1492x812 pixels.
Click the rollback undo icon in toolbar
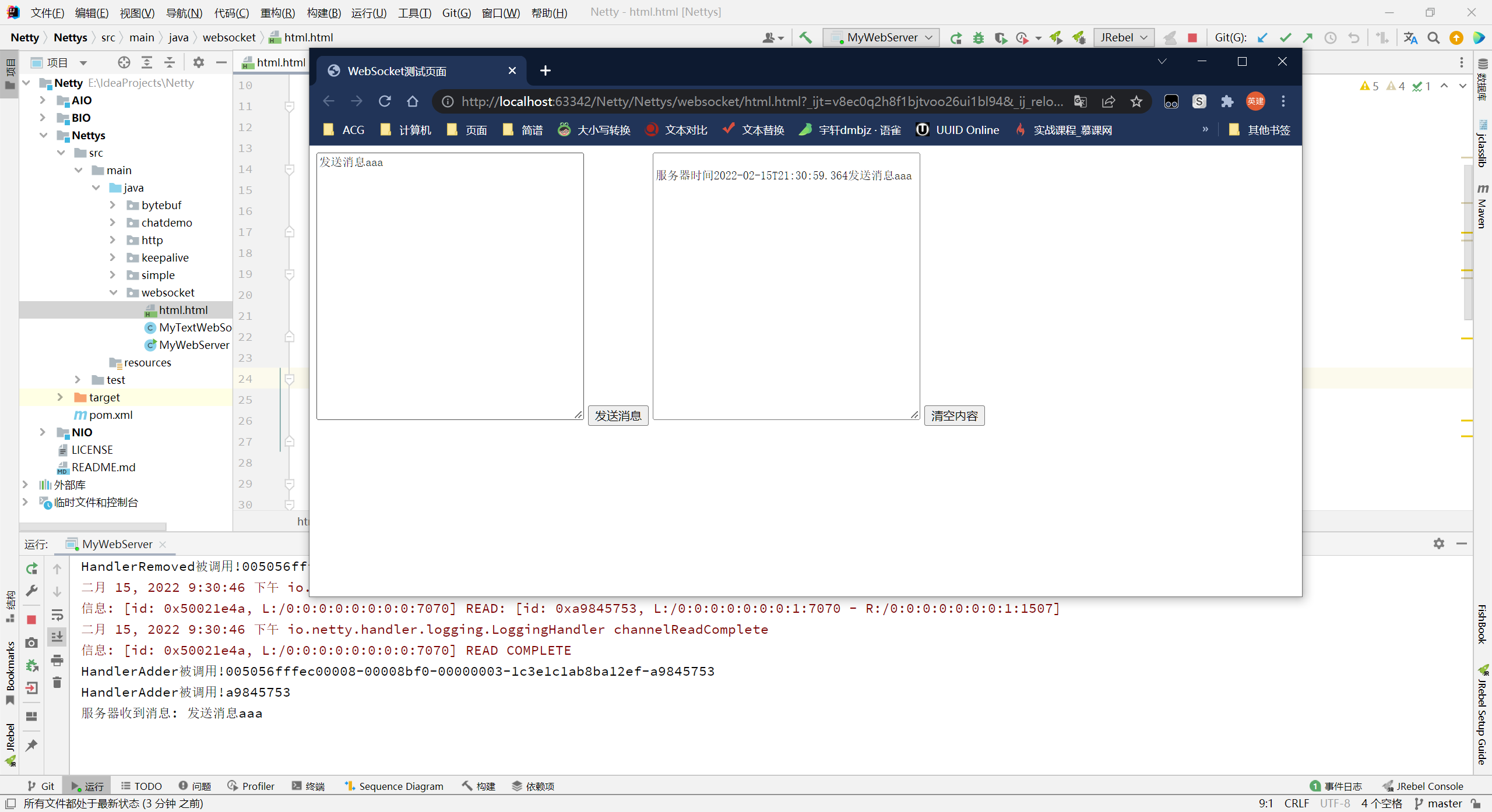1353,38
